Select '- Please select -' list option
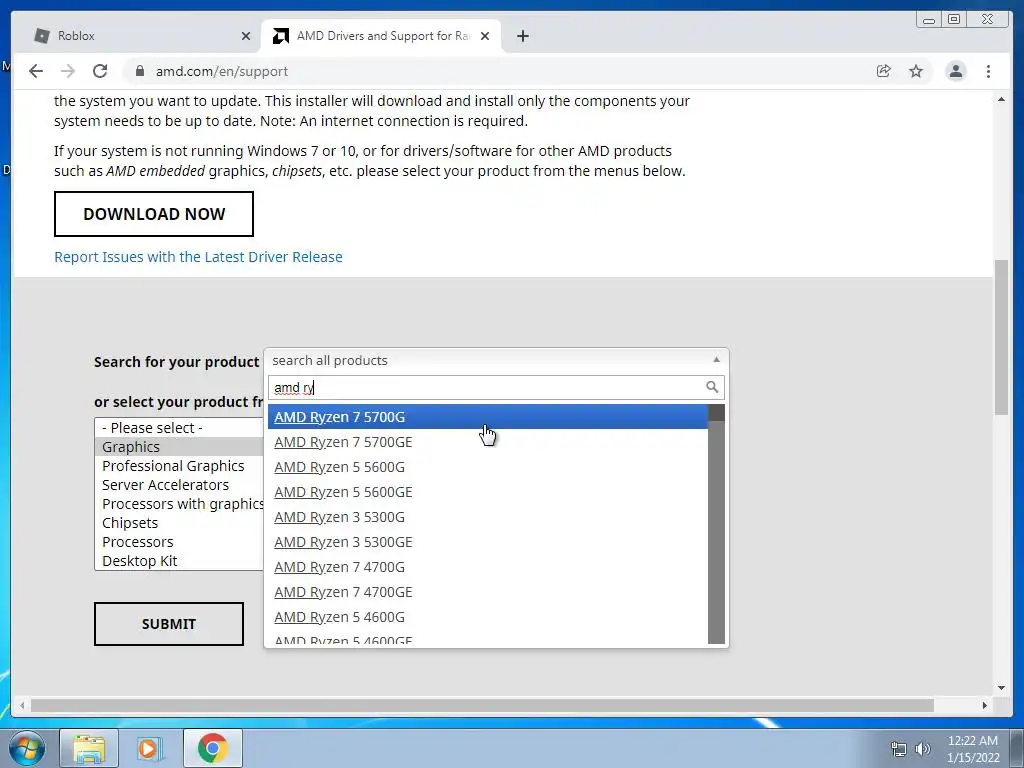The image size is (1024, 768). 180,428
